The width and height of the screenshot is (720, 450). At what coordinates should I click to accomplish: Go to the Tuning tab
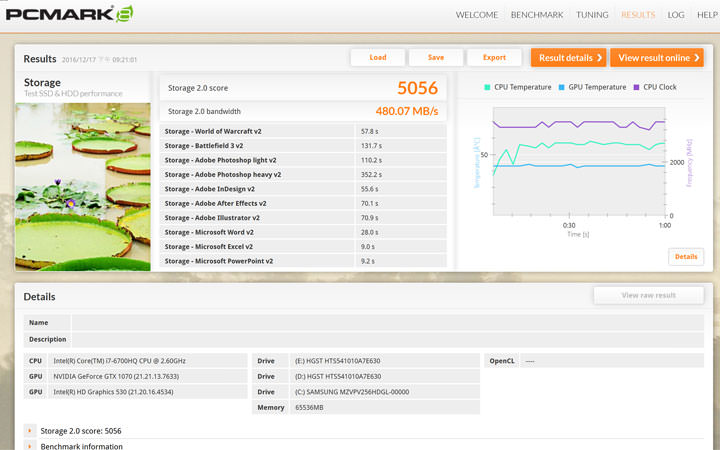(592, 15)
